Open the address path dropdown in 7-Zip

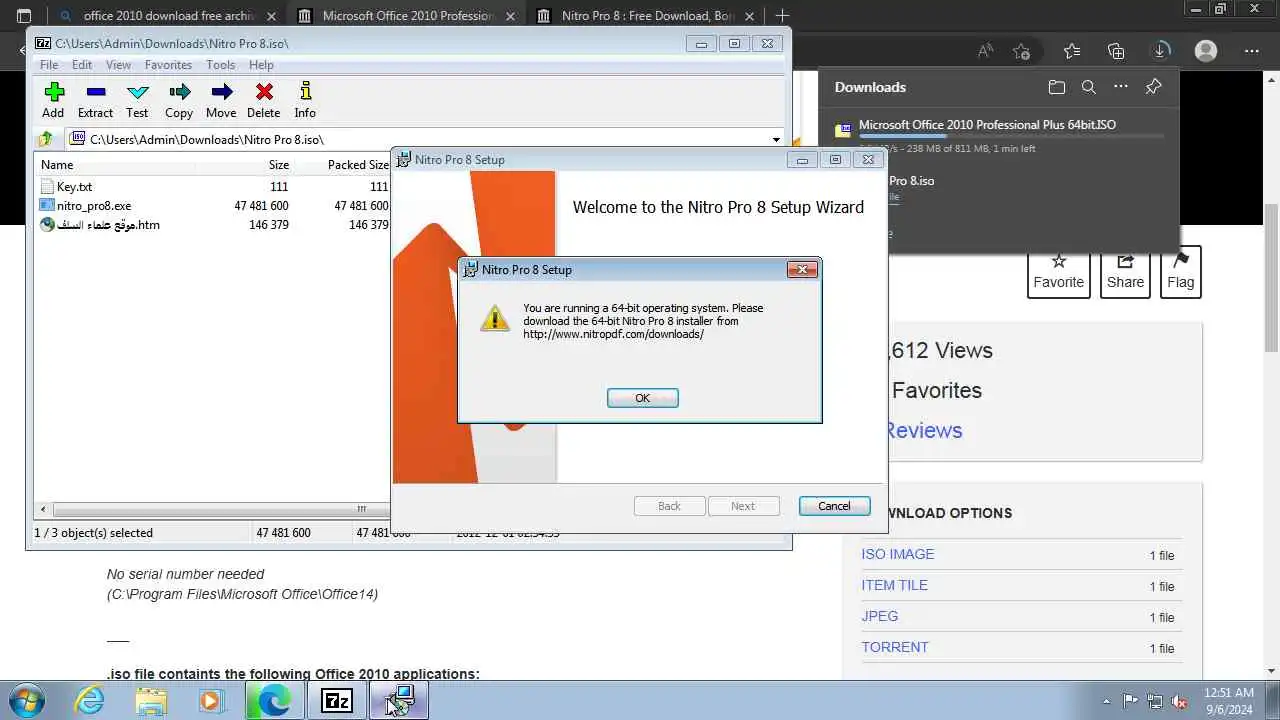pyautogui.click(x=776, y=140)
